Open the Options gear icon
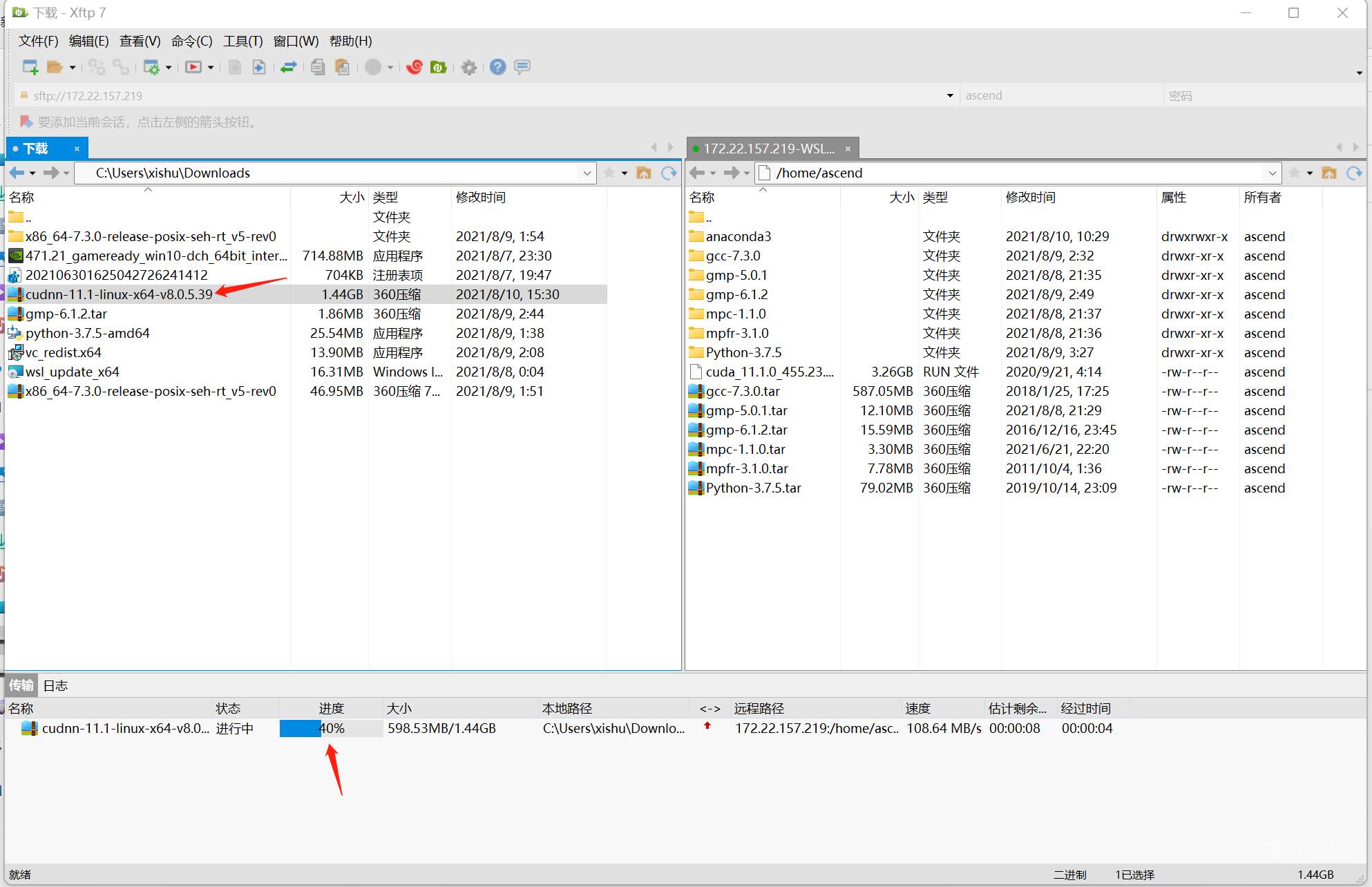The height and width of the screenshot is (887, 1372). click(x=468, y=67)
